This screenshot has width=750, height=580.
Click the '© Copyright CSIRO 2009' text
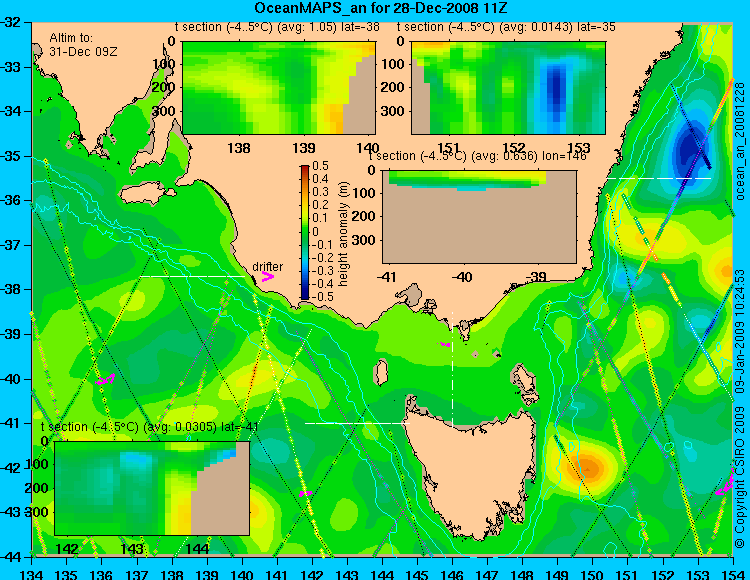coord(740,478)
